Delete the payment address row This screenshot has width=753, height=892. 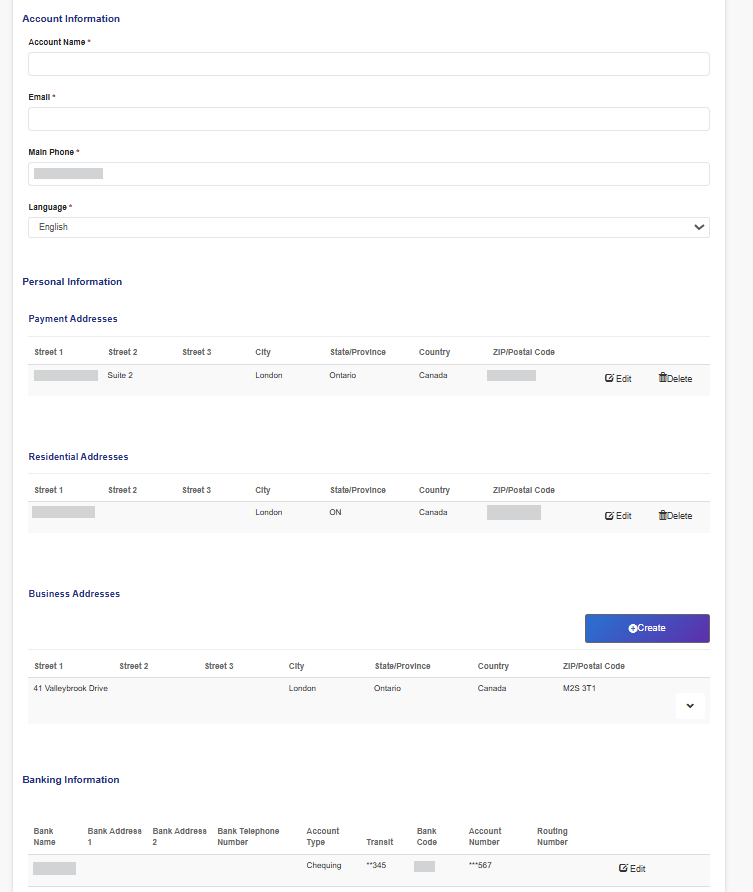click(x=675, y=379)
